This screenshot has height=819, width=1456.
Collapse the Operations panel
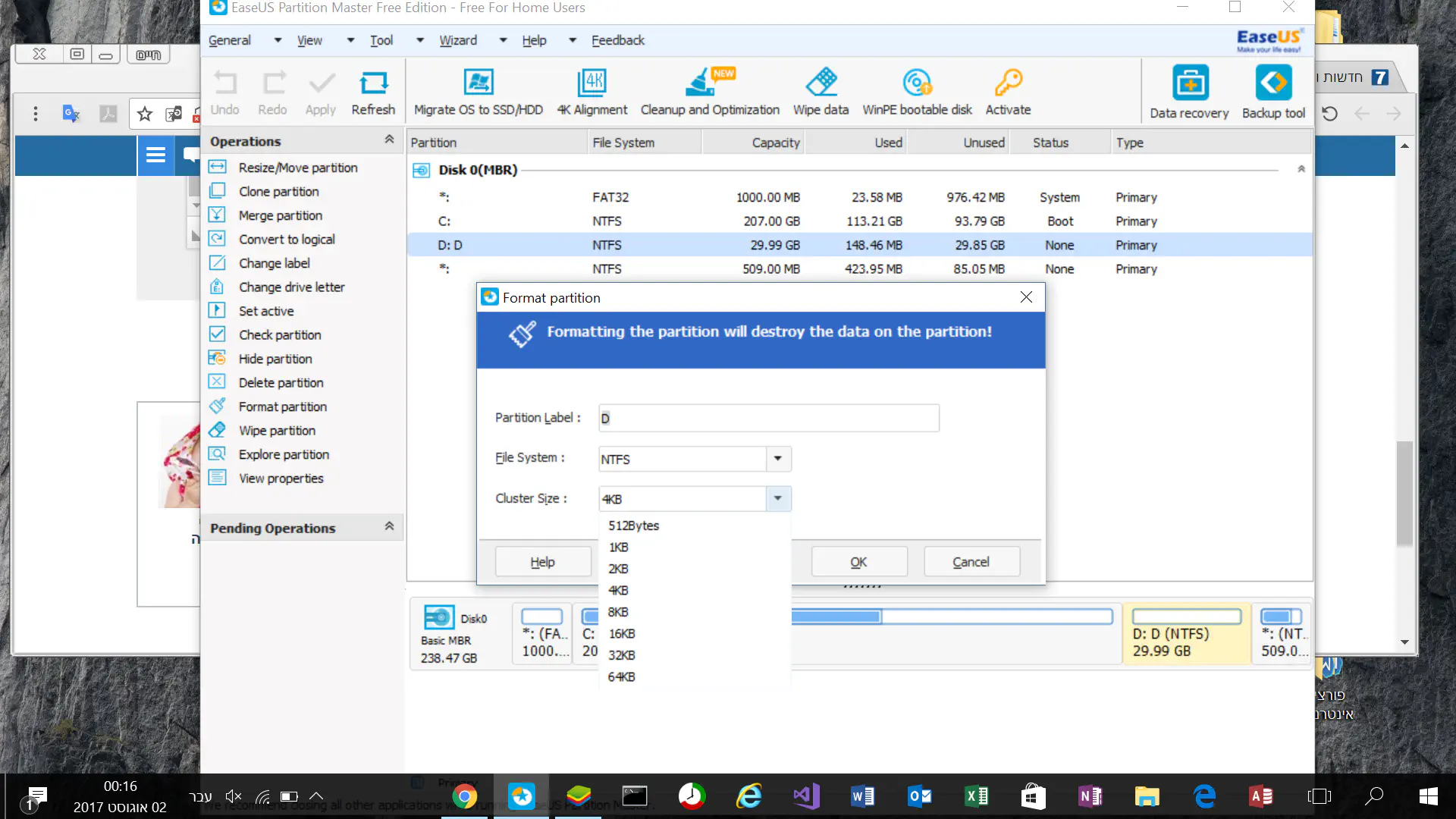tap(389, 140)
